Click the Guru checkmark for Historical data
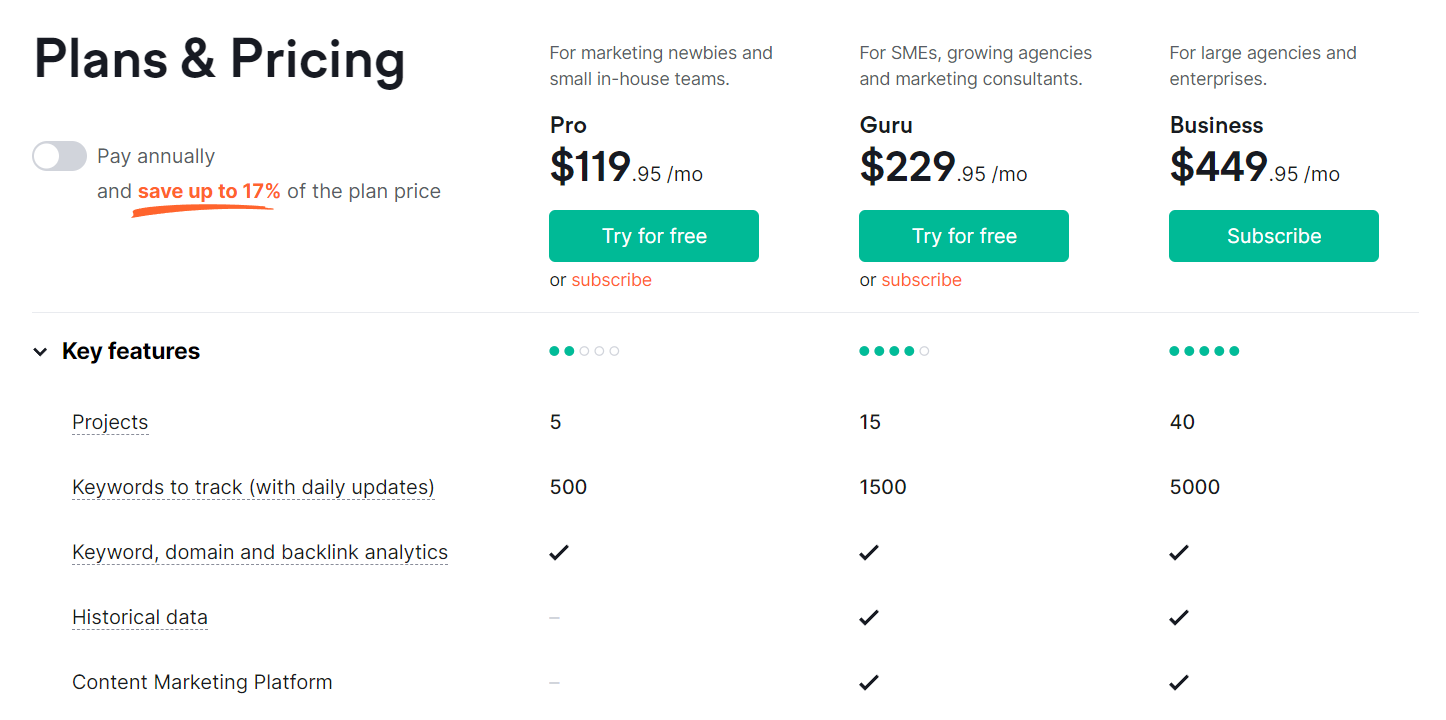Viewport: 1446px width, 720px height. [x=869, y=617]
